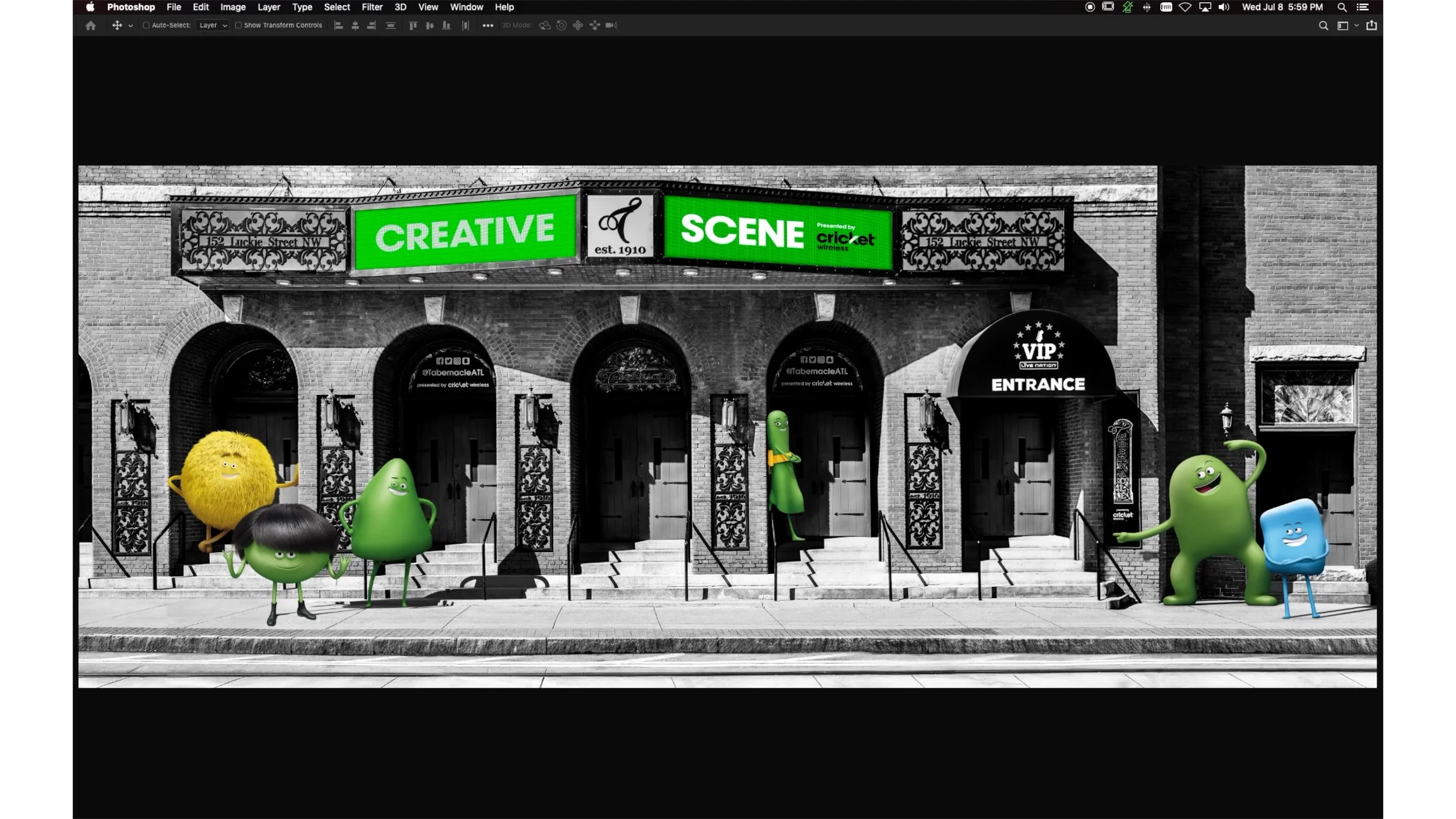The image size is (1456, 819).
Task: Click Align top edges icon
Action: (413, 26)
